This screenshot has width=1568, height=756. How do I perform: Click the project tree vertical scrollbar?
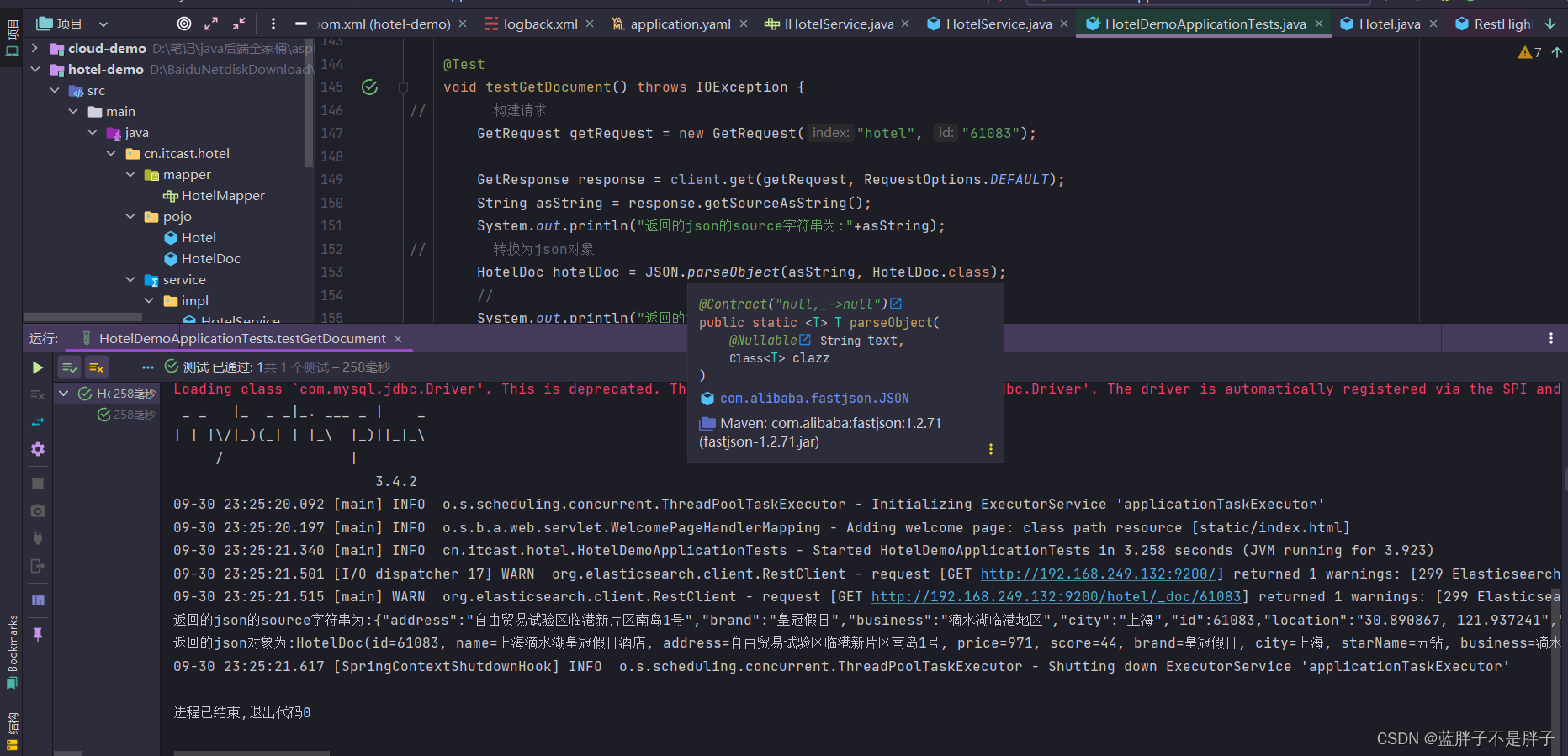(x=309, y=101)
